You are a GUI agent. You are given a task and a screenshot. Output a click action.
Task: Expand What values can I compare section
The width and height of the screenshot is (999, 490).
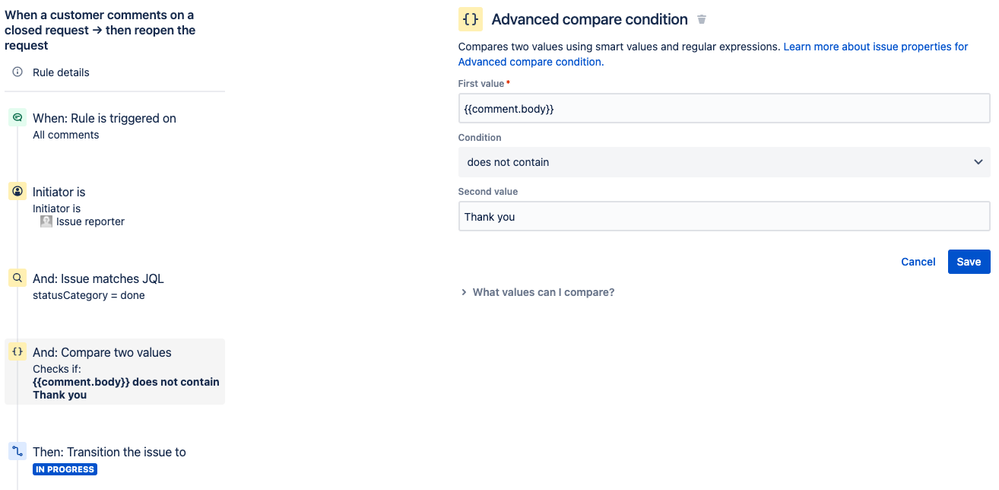pyautogui.click(x=537, y=292)
